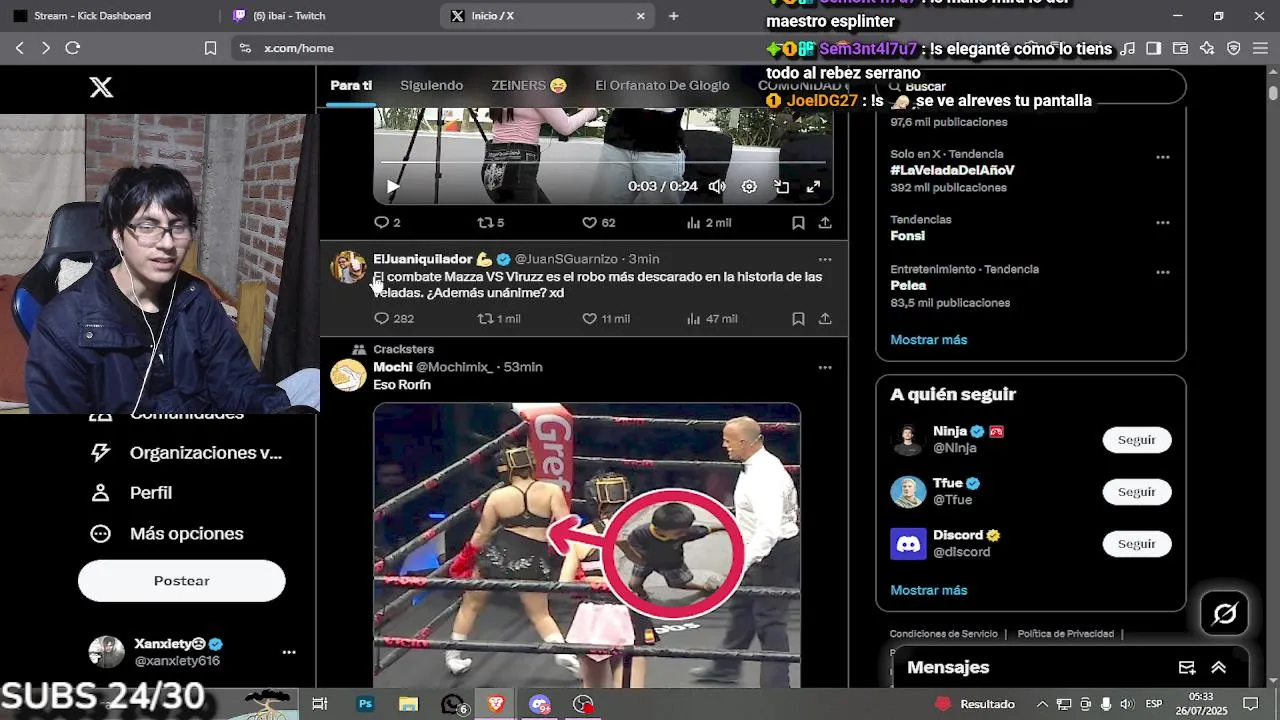1280x720 pixels.
Task: Switch to the Siguiendo tab
Action: click(x=431, y=85)
